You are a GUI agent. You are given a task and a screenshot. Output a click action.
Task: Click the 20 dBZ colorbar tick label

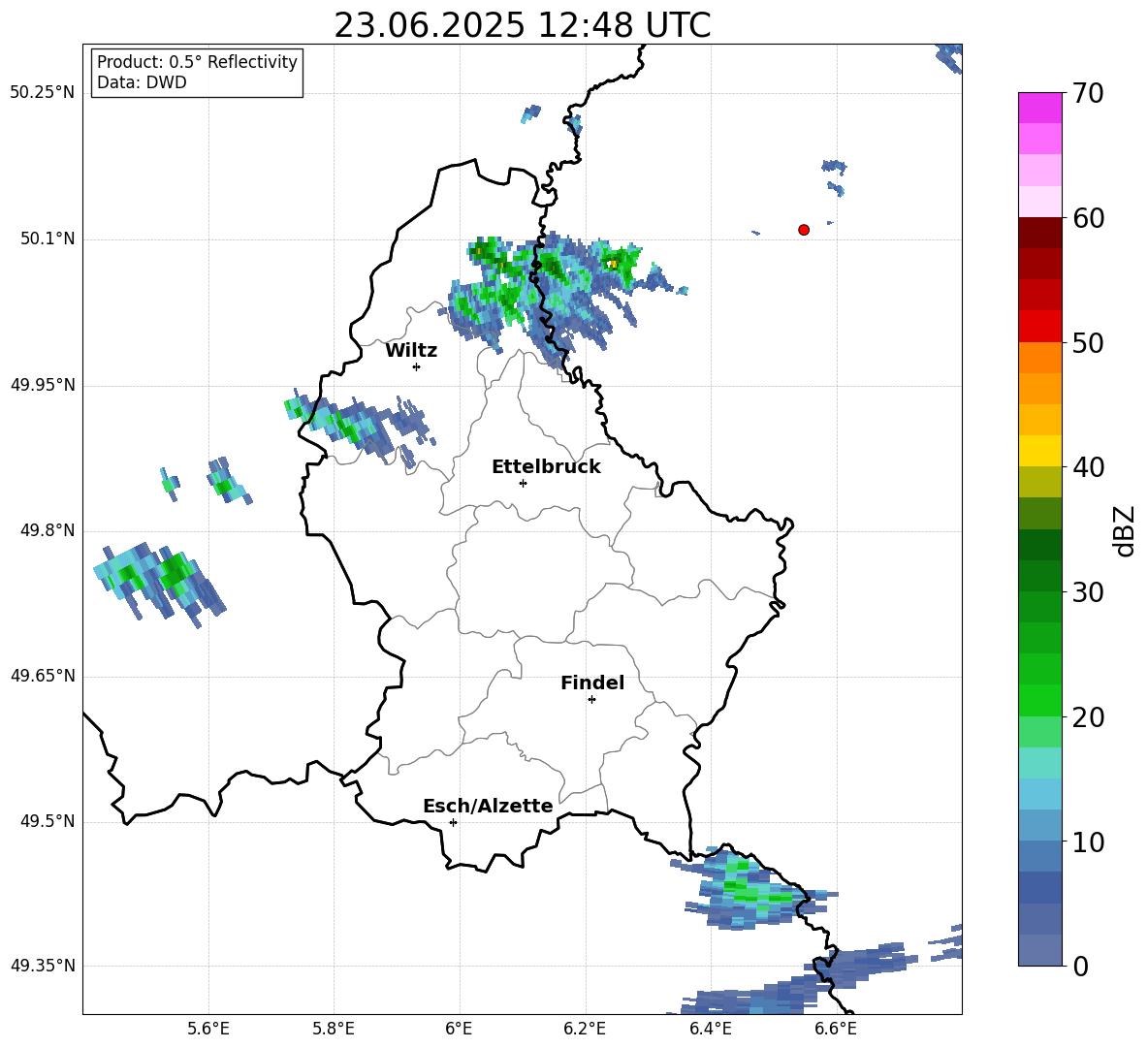click(1088, 716)
